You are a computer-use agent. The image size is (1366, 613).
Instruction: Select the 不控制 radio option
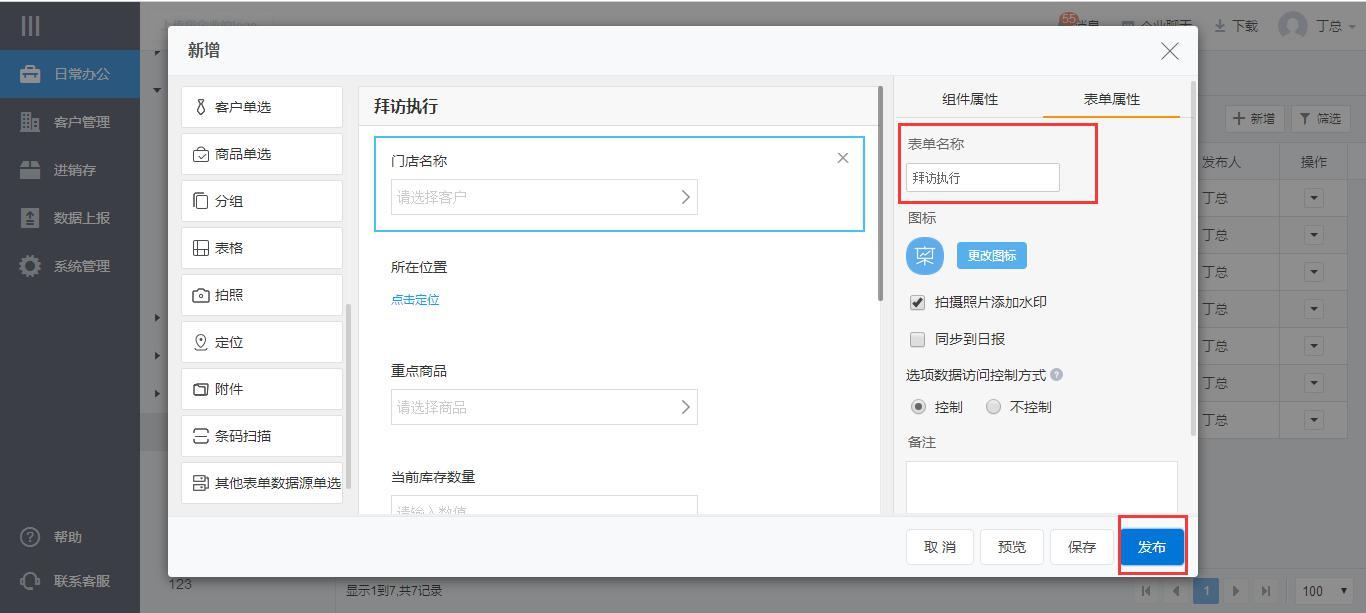tap(993, 407)
